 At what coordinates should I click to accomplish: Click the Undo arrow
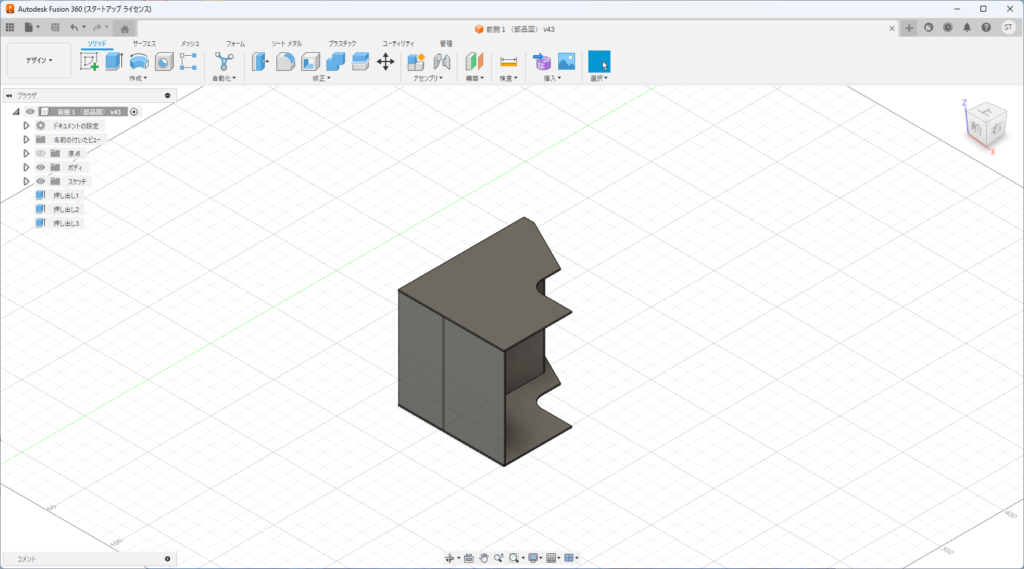[74, 27]
